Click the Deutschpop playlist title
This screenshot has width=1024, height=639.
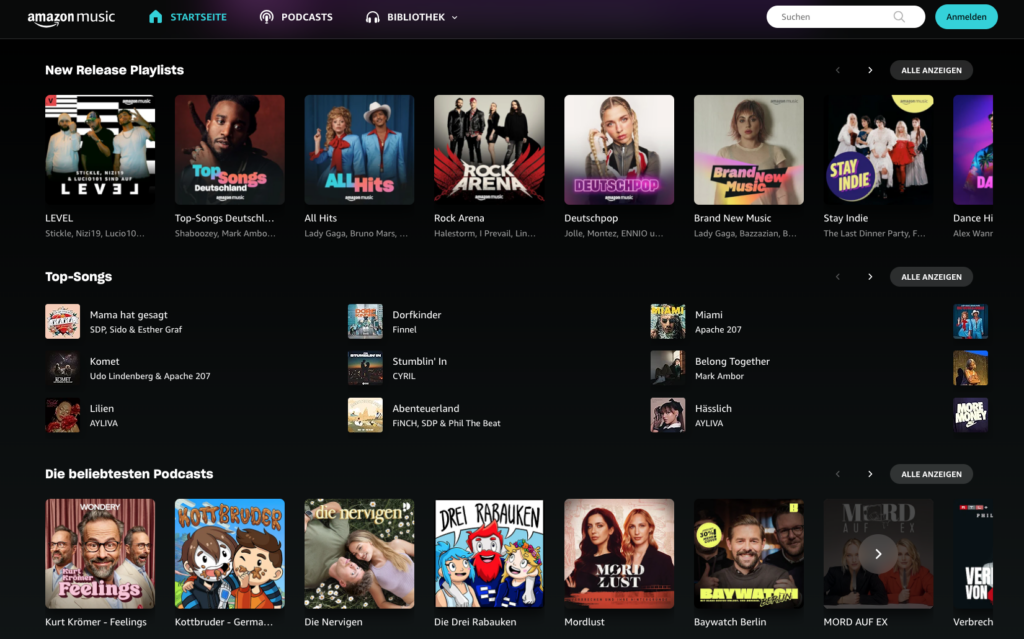click(591, 218)
